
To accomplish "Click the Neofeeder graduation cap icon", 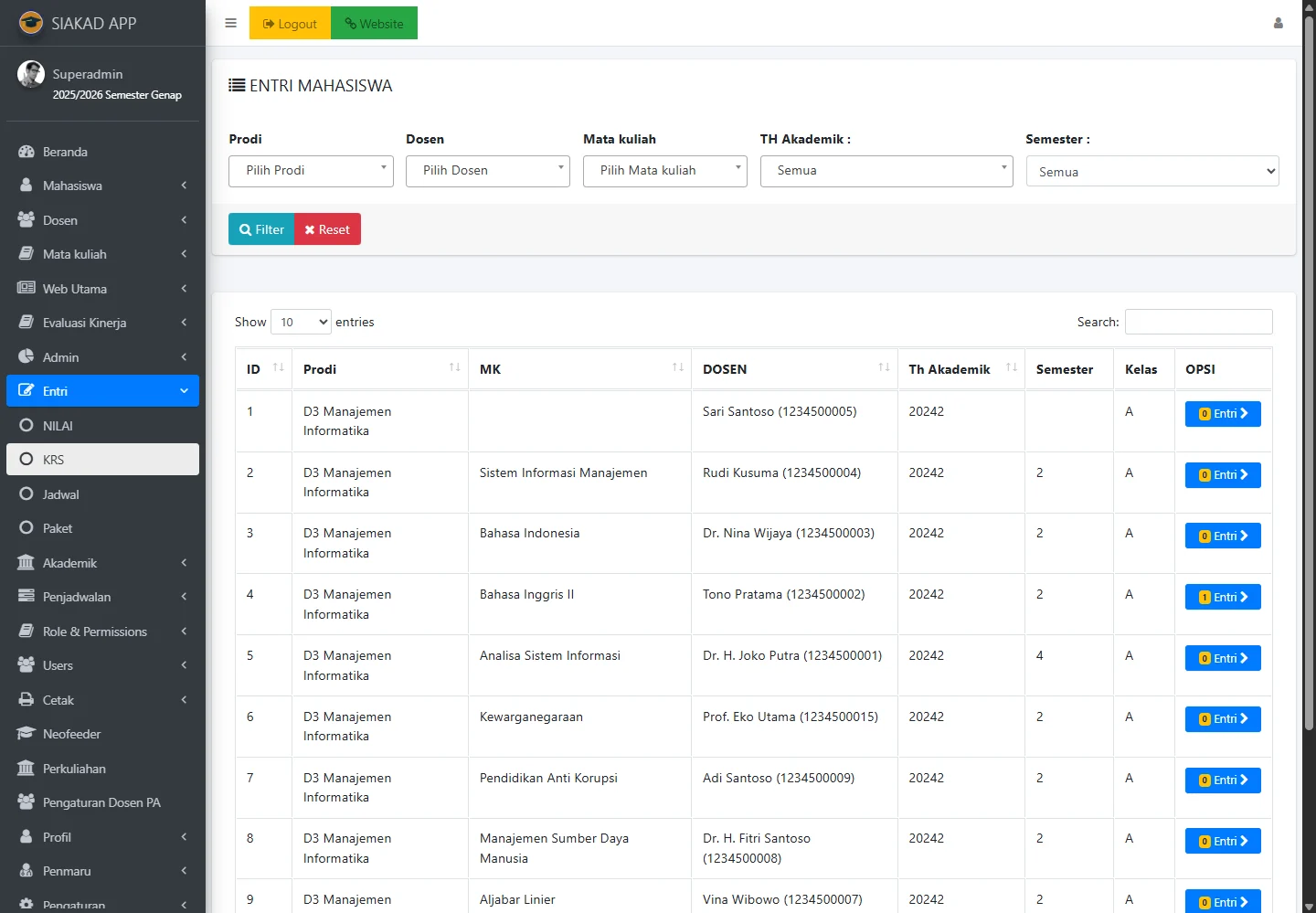I will [27, 734].
